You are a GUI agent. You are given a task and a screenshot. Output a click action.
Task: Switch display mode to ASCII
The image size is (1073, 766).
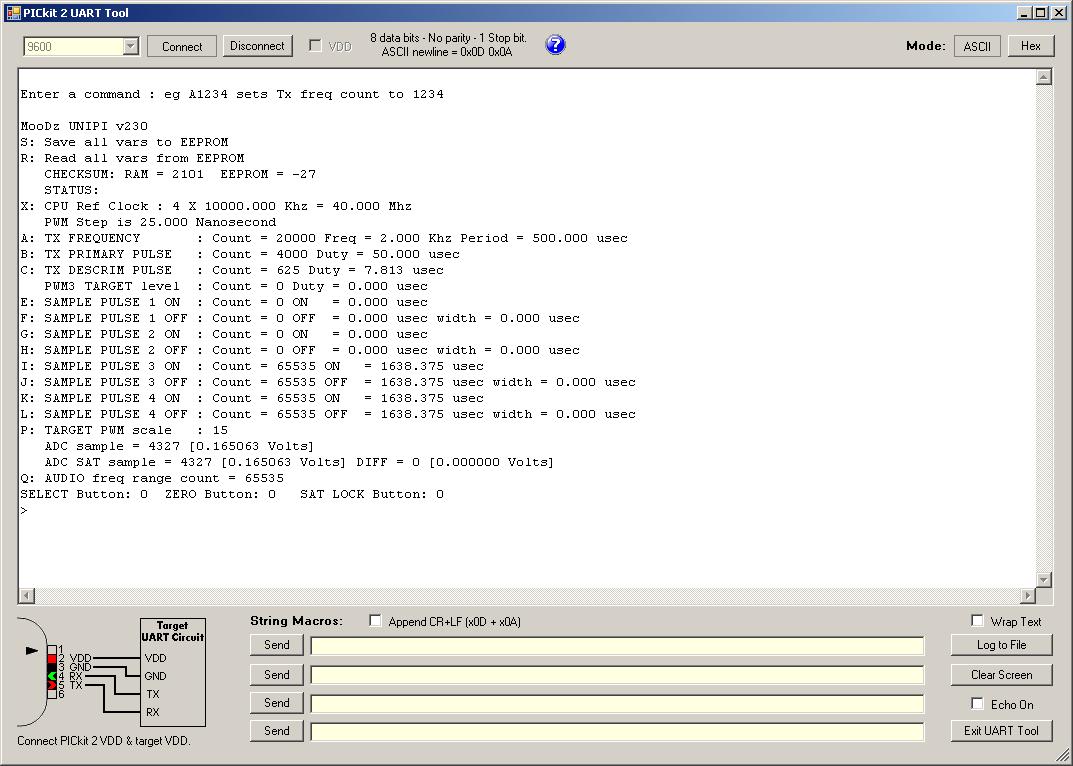[x=977, y=46]
